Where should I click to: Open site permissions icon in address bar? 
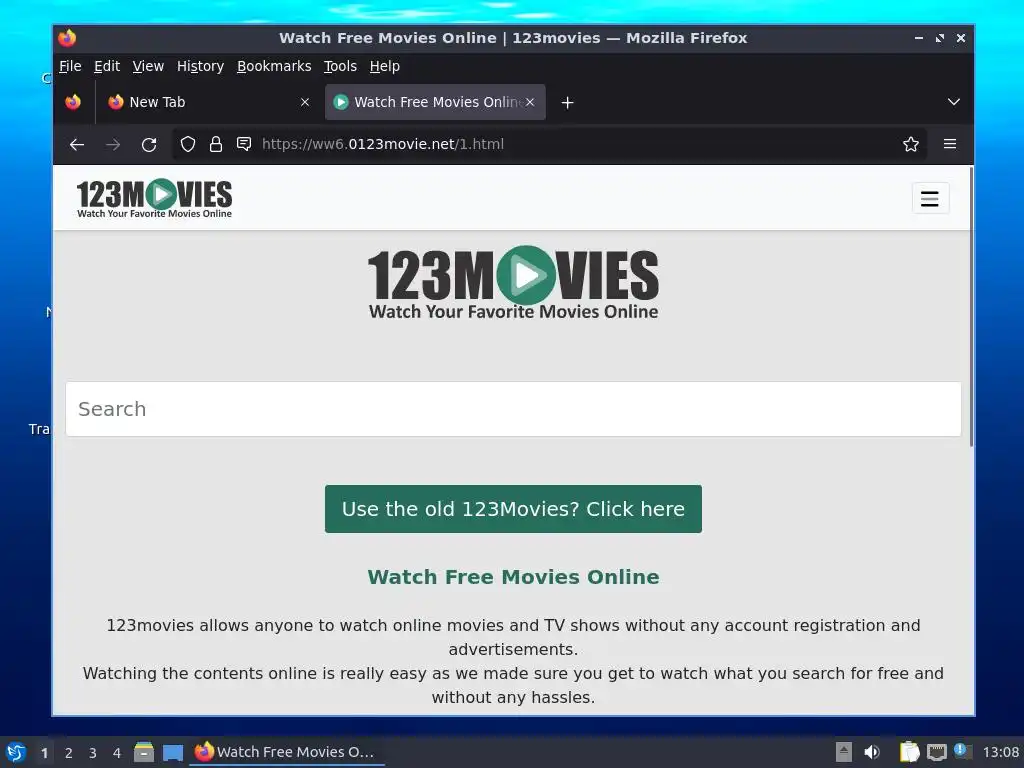click(244, 144)
